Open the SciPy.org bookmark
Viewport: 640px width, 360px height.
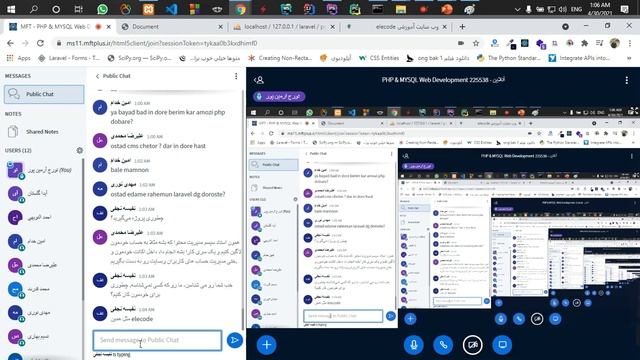click(140, 58)
